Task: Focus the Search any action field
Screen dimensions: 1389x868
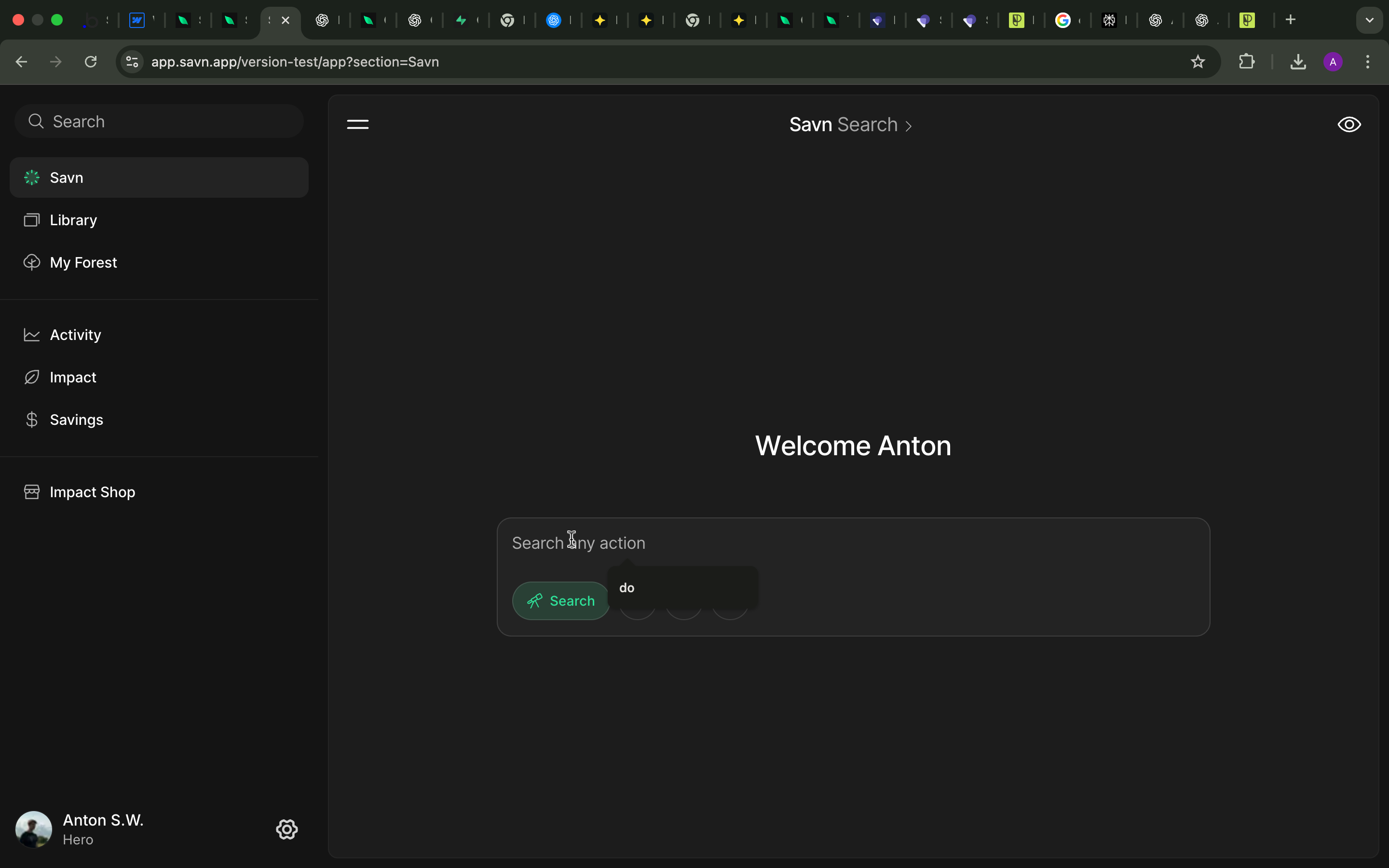Action: [x=853, y=543]
